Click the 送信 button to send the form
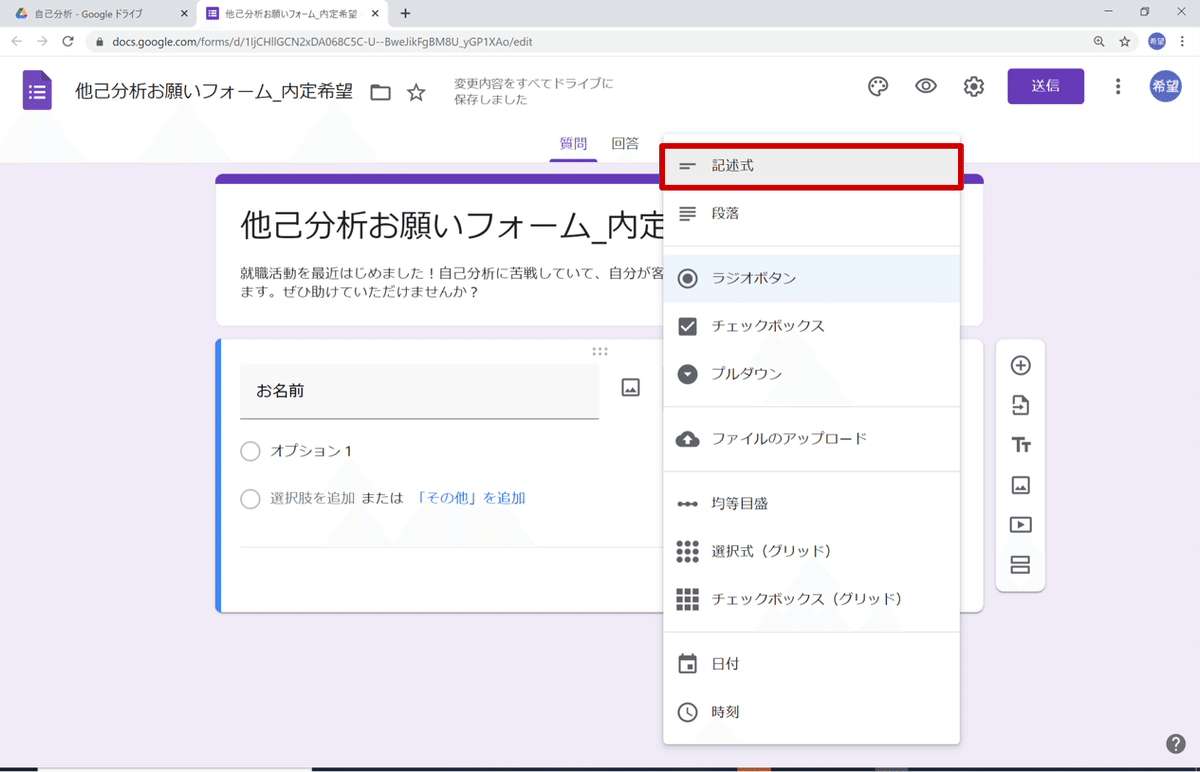The width and height of the screenshot is (1200, 772). point(1045,86)
